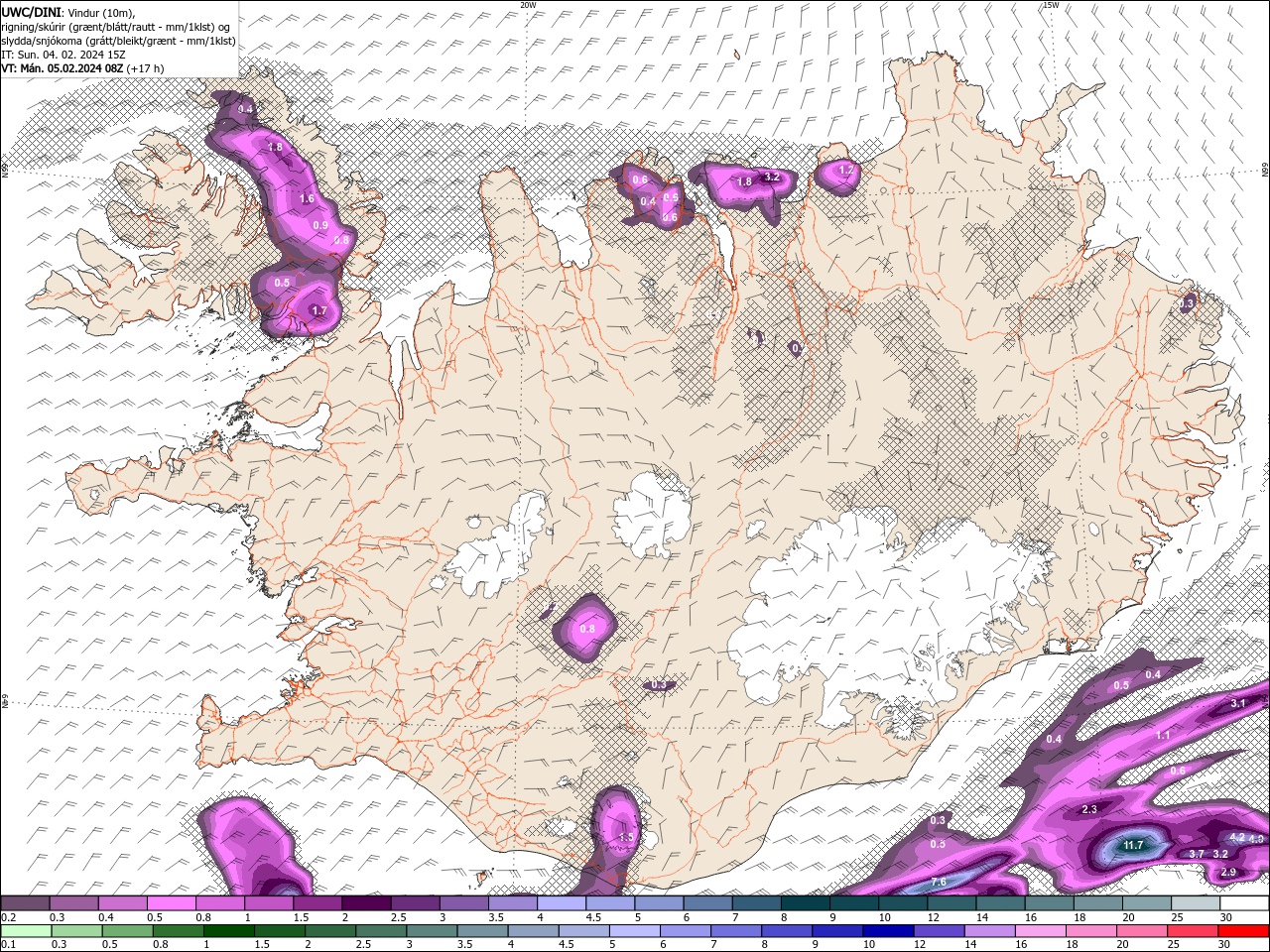Click the '15W' longitude label
Screen dimensions: 1270x952
[1051, 4]
